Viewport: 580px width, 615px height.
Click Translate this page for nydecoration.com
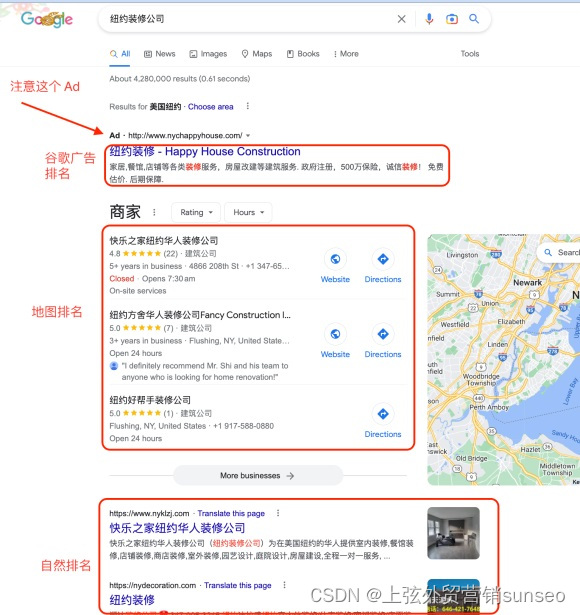pyautogui.click(x=238, y=585)
